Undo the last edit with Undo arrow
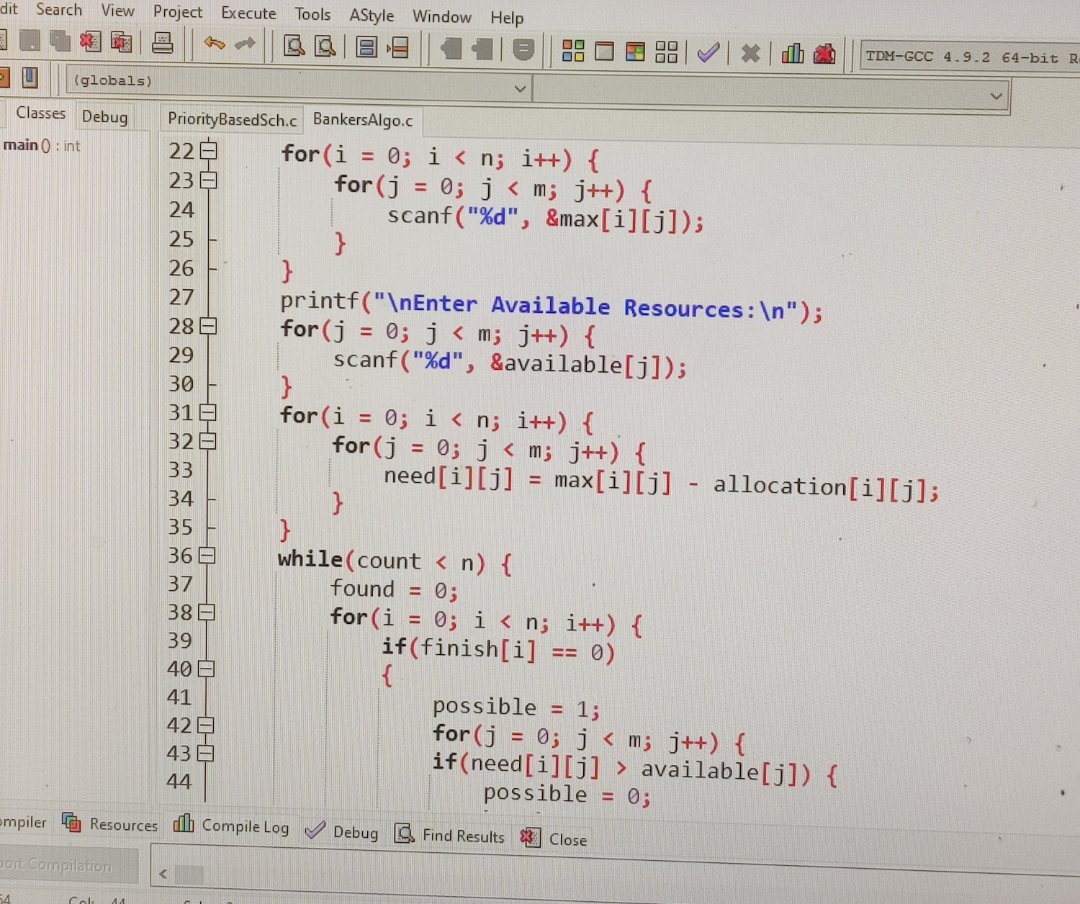The width and height of the screenshot is (1080, 904). pos(214,43)
